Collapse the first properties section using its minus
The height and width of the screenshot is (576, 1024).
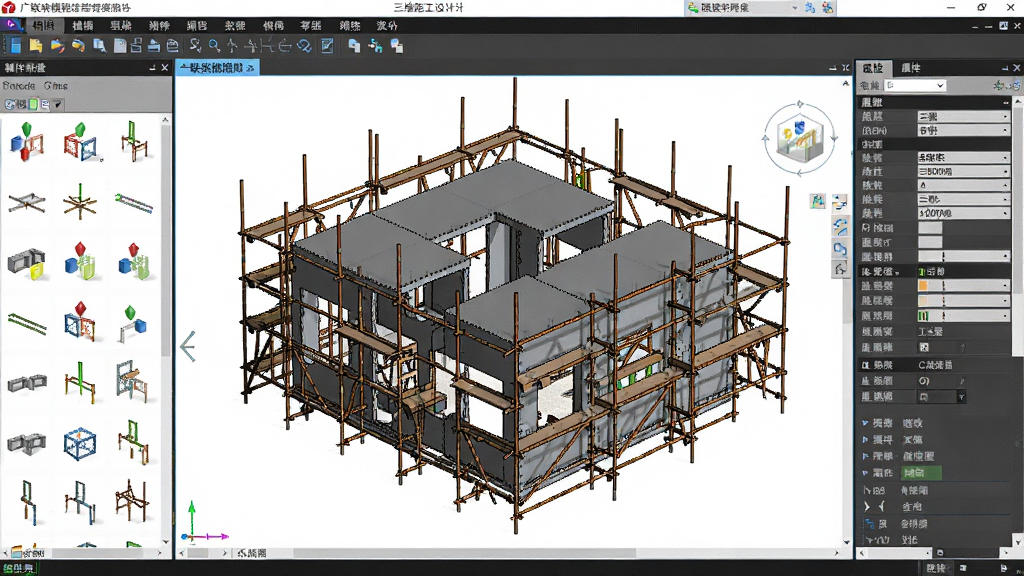pos(1006,103)
